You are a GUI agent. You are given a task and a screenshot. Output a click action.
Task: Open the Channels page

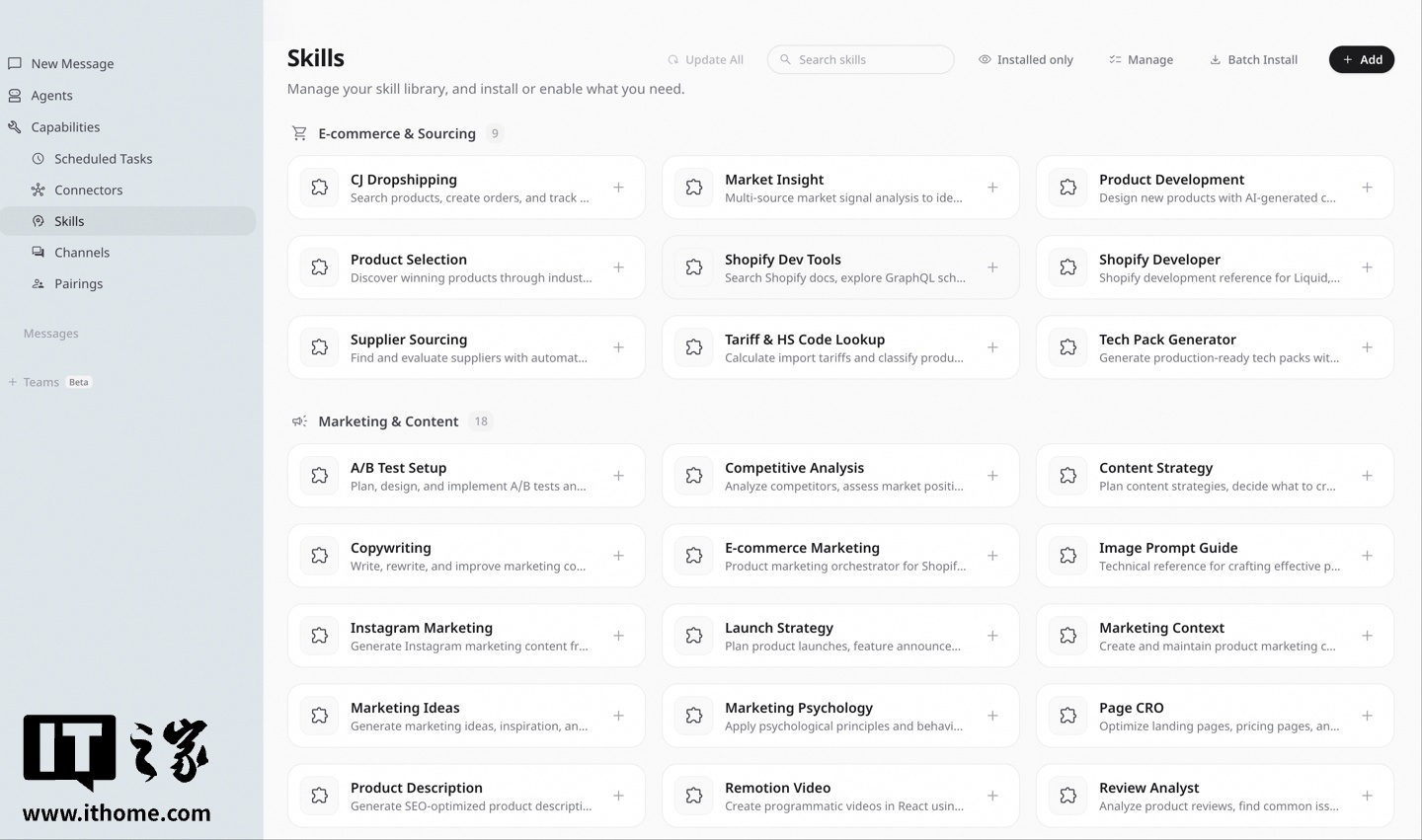pos(82,253)
